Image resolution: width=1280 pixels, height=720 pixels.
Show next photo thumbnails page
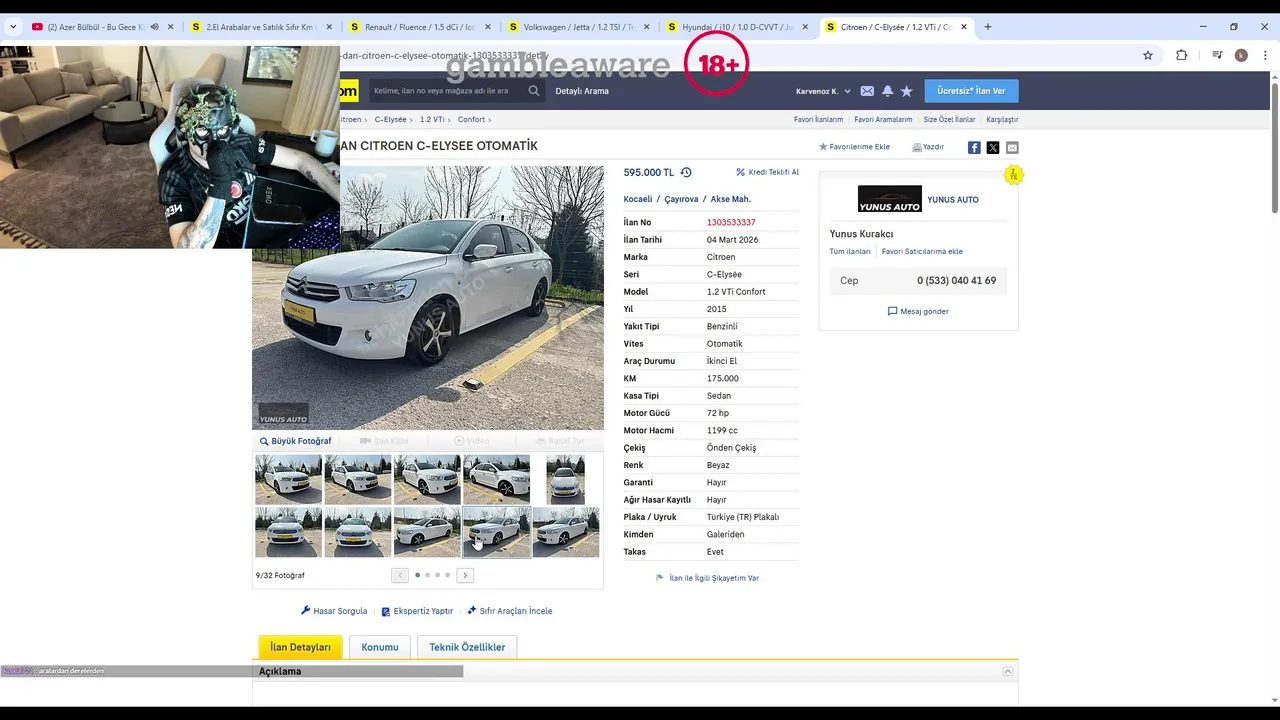[465, 575]
